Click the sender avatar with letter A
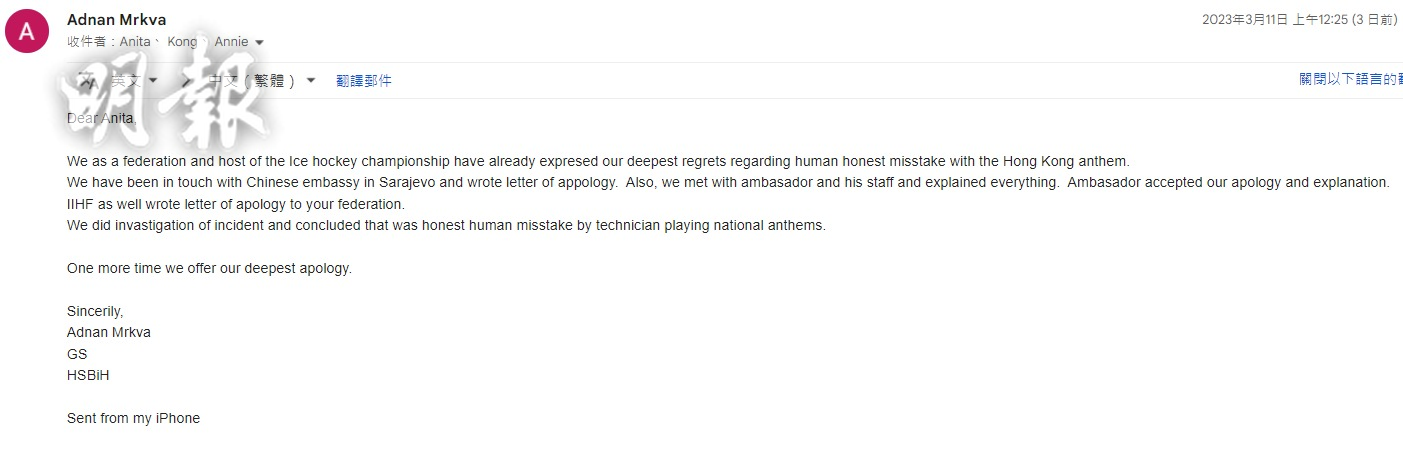The width and height of the screenshot is (1403, 457). 27,32
